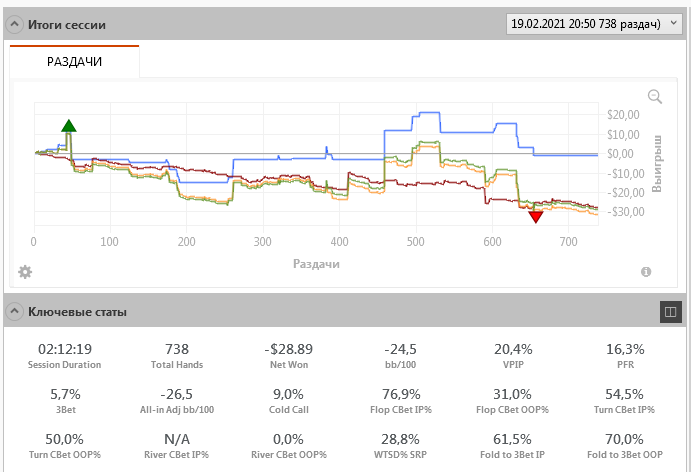Toggle the key stats column layout icon
Viewport: 691px width, 472px height.
[x=670, y=312]
